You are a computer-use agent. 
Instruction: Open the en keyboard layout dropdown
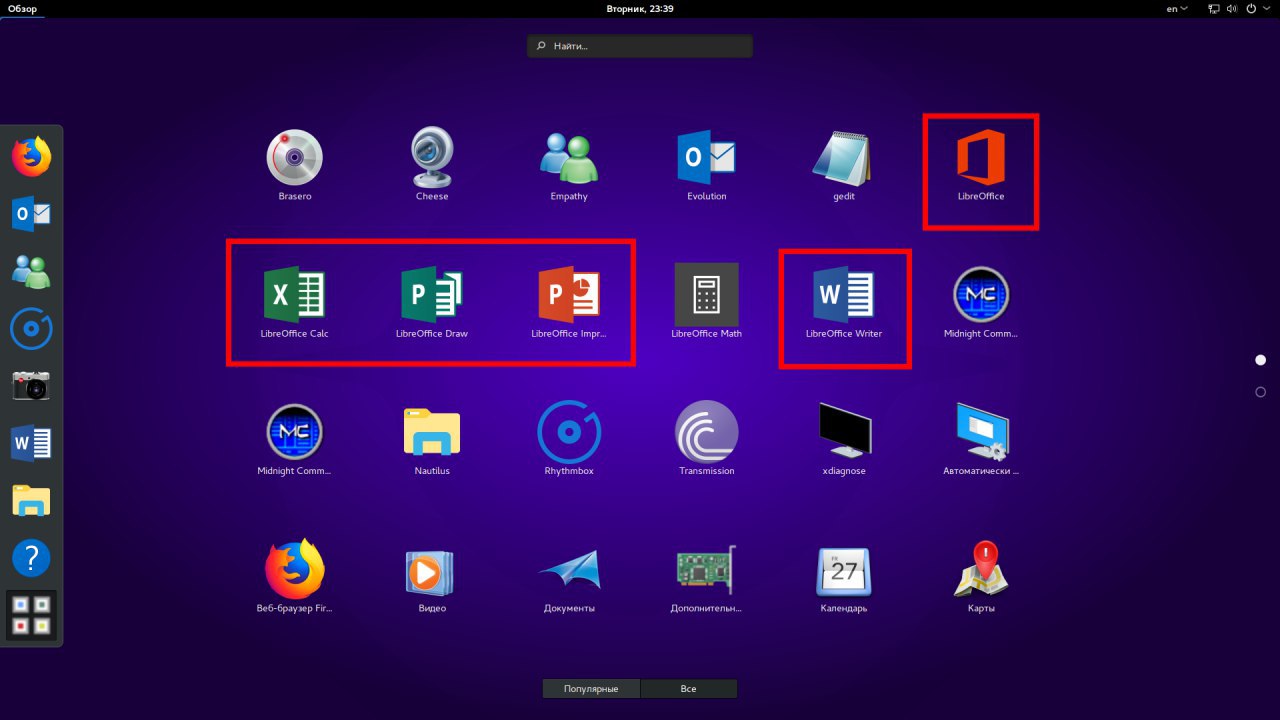pos(1177,9)
